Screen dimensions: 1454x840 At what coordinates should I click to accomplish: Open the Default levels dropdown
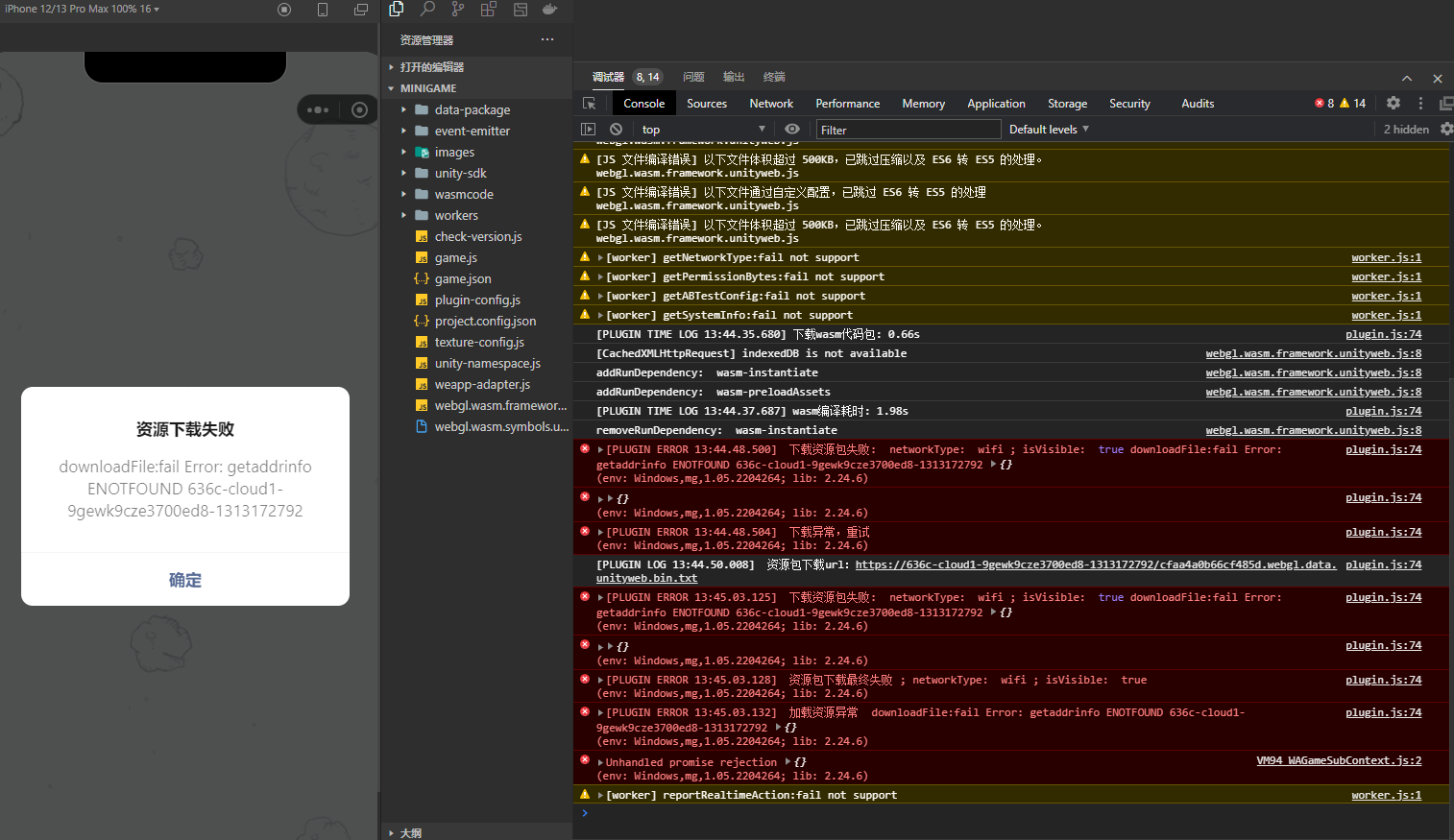(x=1049, y=129)
